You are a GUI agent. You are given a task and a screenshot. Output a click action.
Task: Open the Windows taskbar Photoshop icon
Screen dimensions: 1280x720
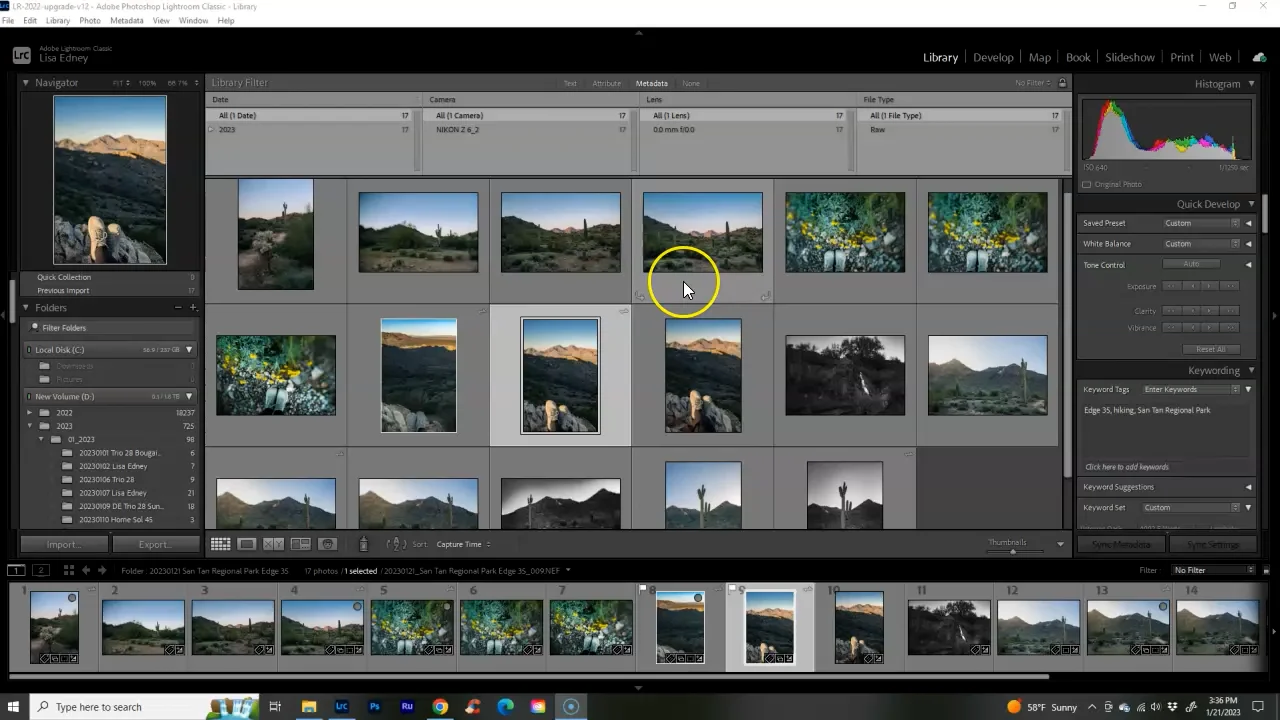[x=374, y=707]
